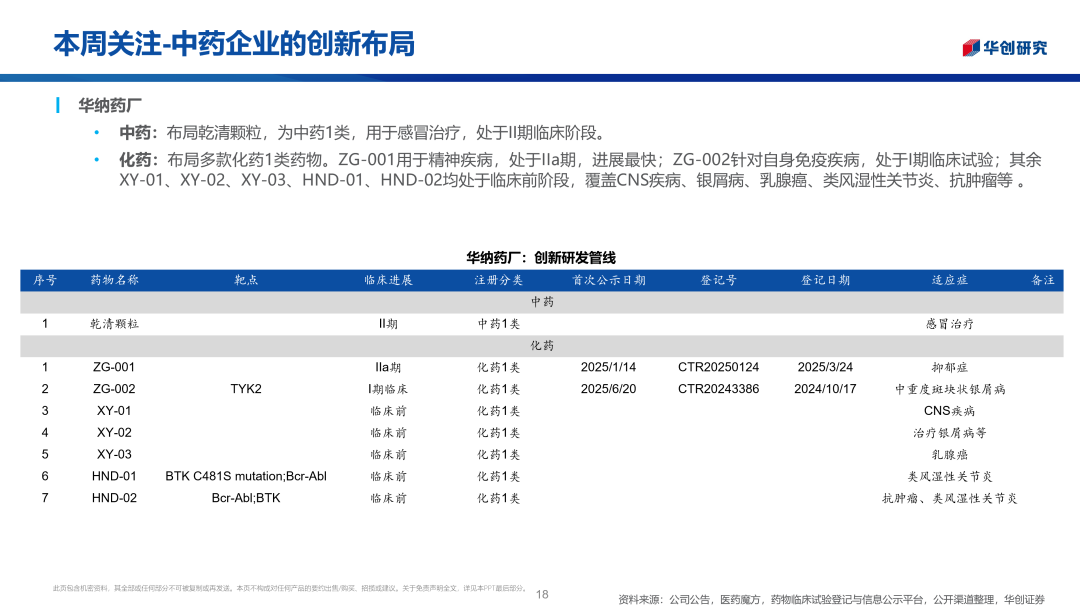This screenshot has height=605, width=1080.
Task: Select the slide title 本周关注-中药企业的创新布局
Action: [x=234, y=43]
